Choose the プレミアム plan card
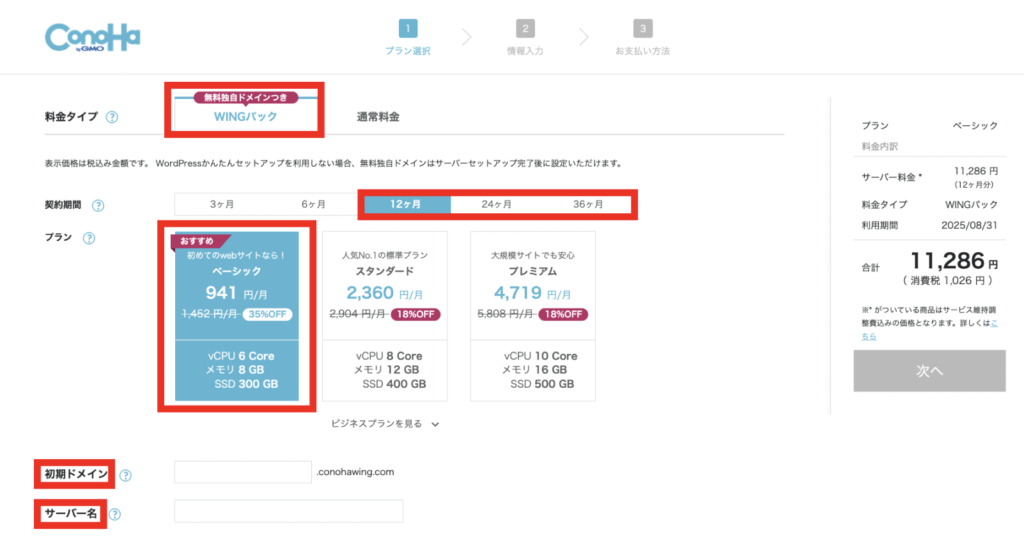This screenshot has width=1024, height=548. (x=533, y=316)
